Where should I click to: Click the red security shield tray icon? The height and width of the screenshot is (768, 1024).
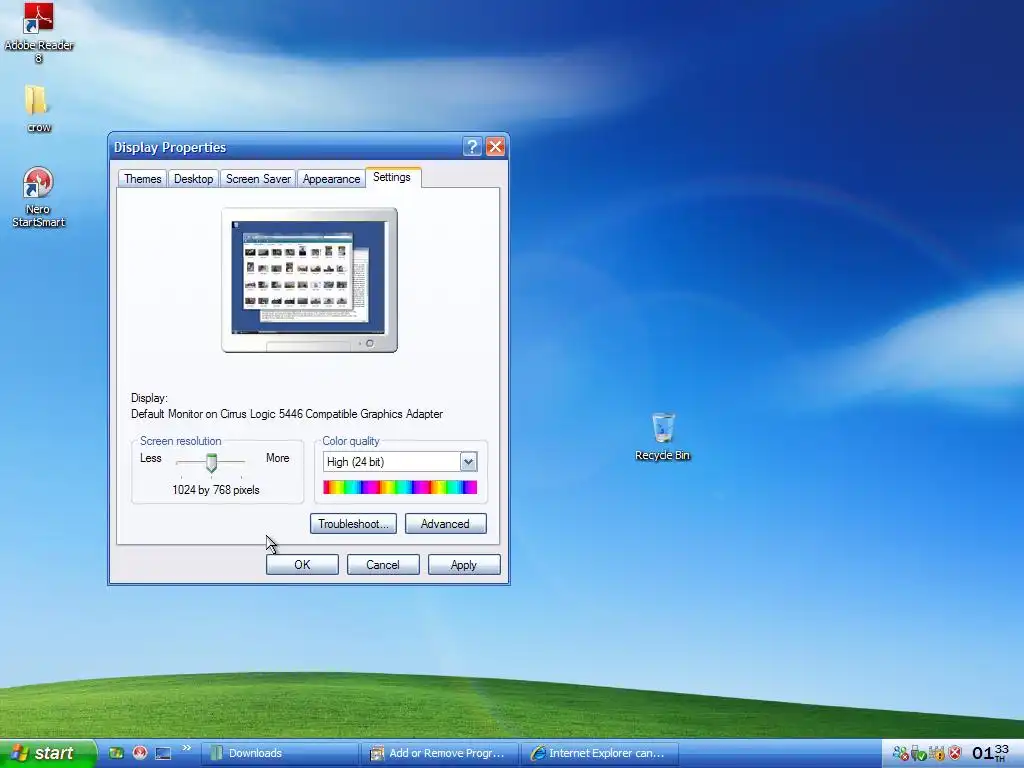tap(955, 754)
